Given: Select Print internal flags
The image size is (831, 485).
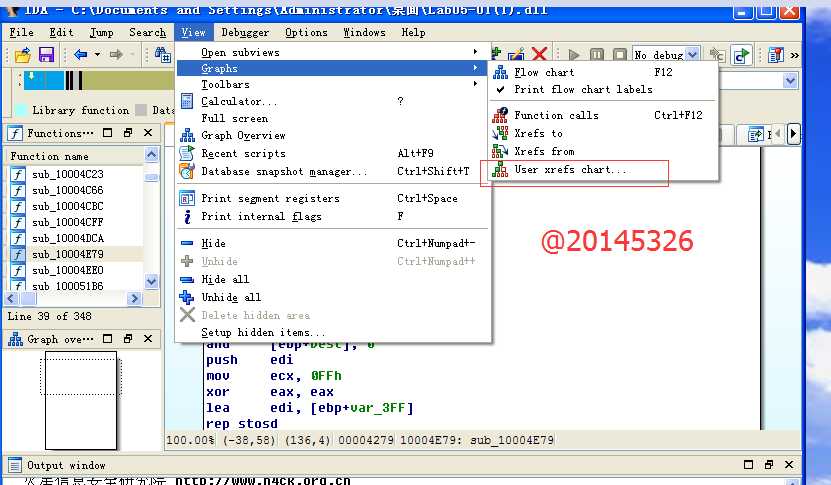Looking at the screenshot, I should click(x=333, y=216).
